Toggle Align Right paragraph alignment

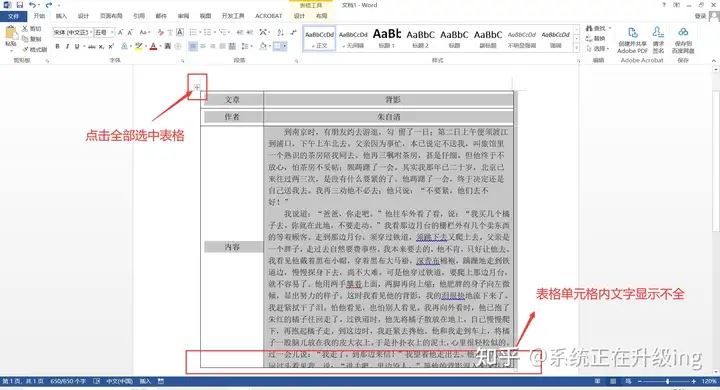pyautogui.click(x=213, y=46)
